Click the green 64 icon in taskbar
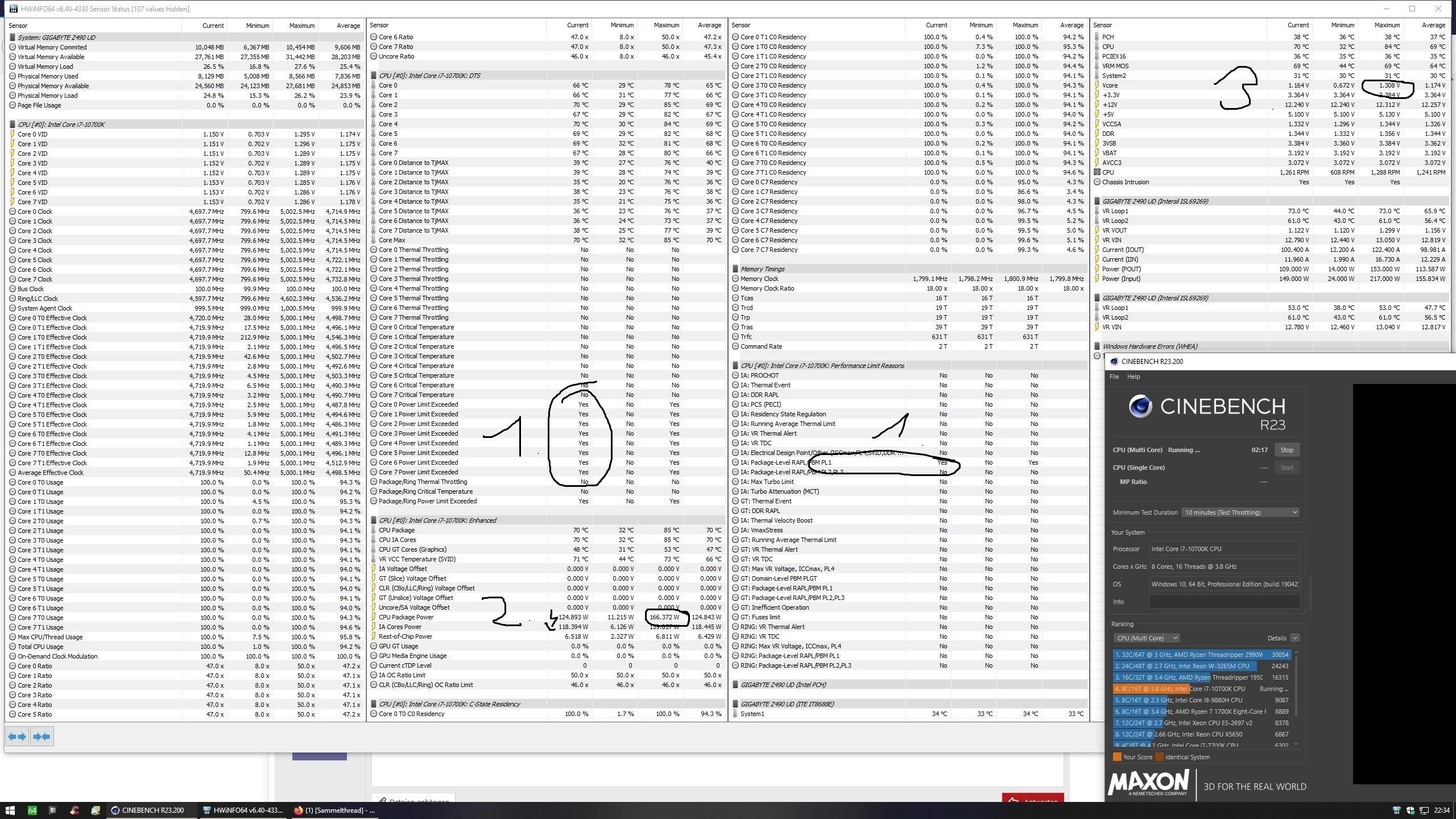The image size is (1456, 819). (x=32, y=810)
